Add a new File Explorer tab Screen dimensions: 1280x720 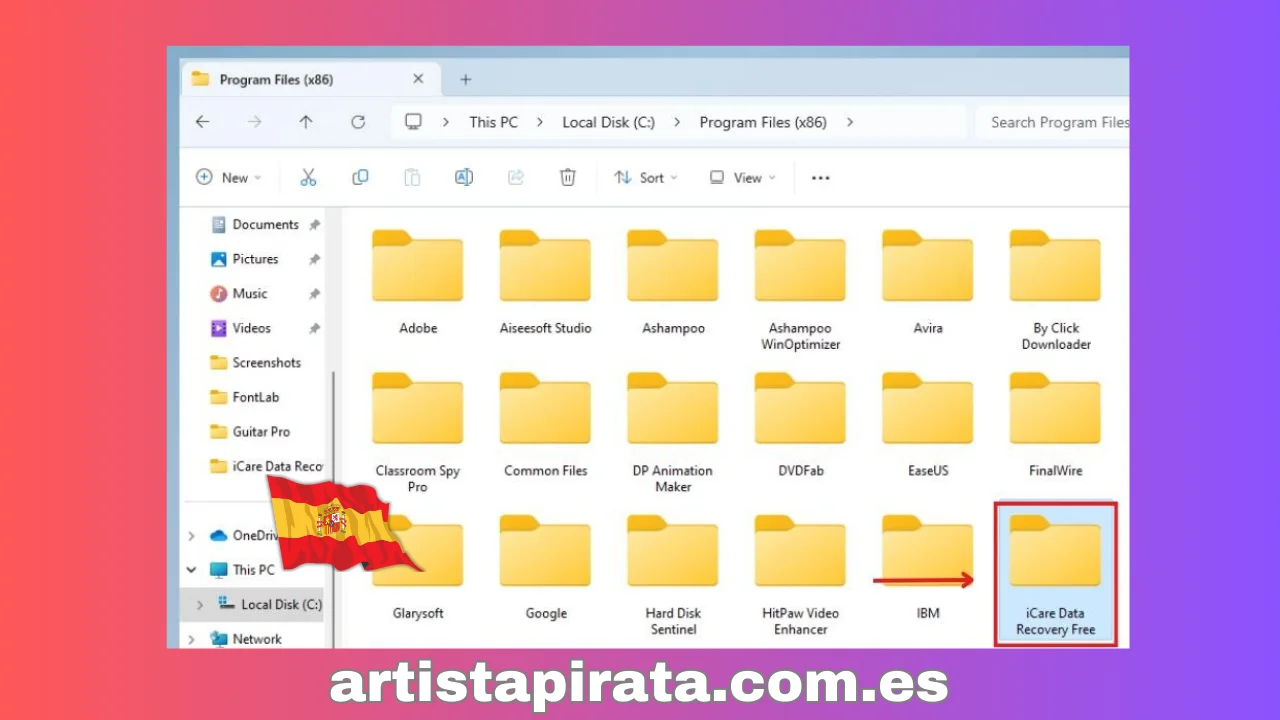[465, 79]
